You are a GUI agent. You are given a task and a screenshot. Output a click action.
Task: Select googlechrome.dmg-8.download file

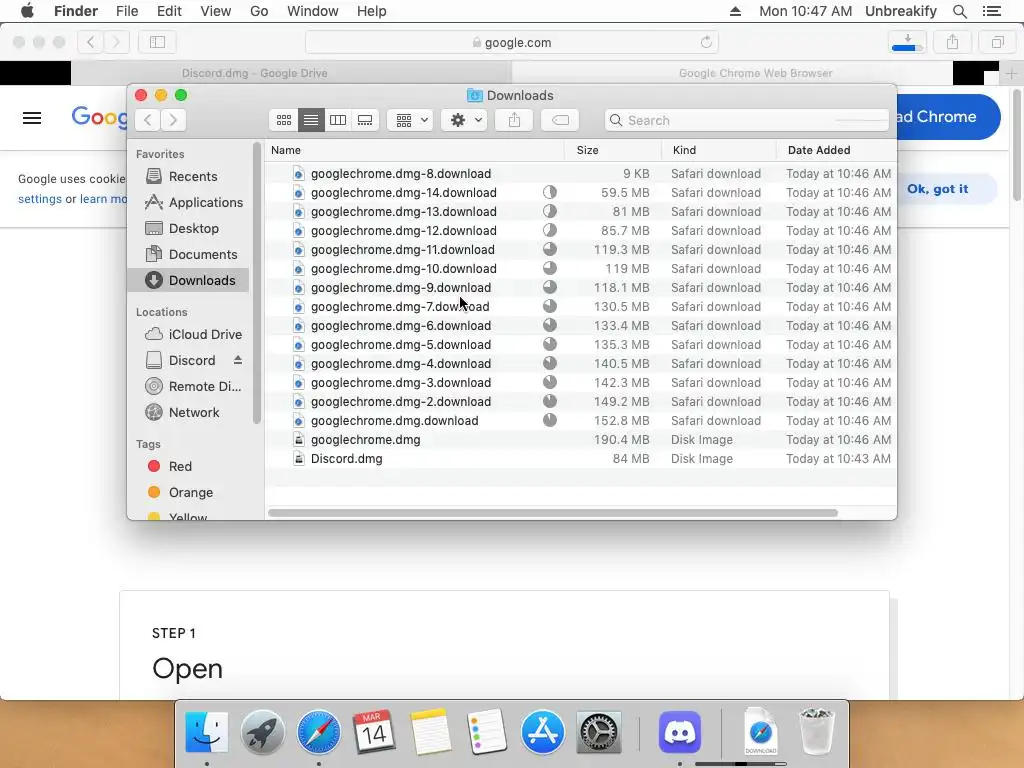coord(581,174)
